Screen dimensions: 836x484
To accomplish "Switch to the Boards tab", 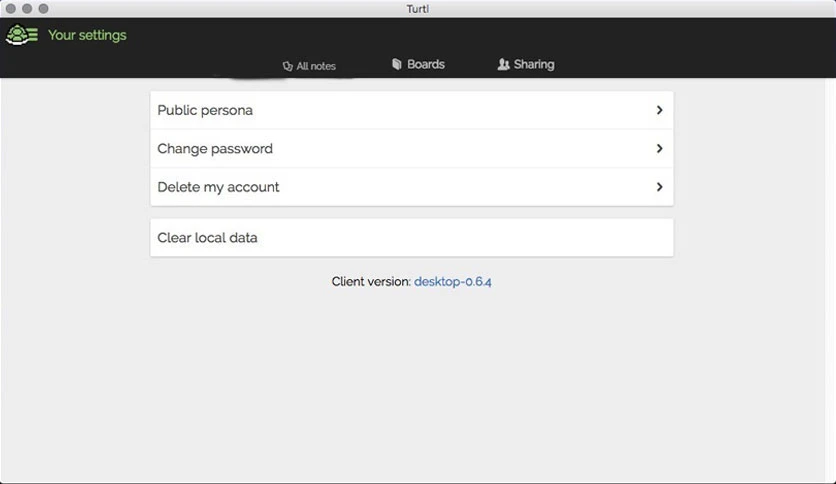I will pos(419,64).
